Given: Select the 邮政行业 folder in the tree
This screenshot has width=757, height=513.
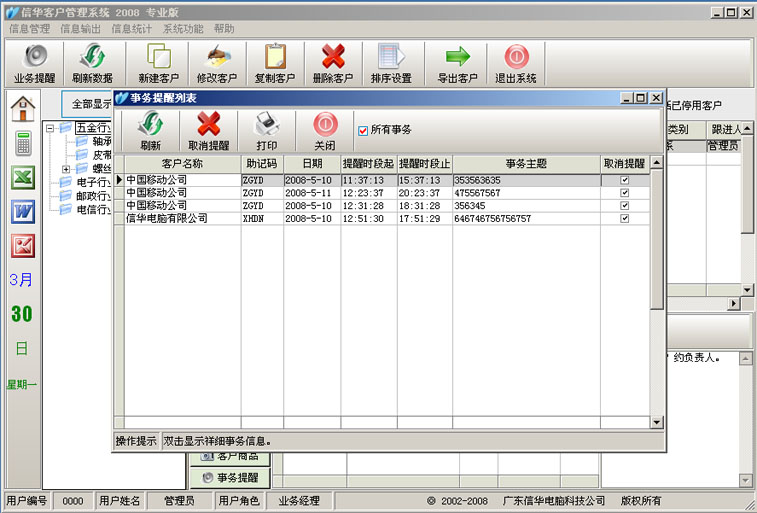Looking at the screenshot, I should point(86,196).
